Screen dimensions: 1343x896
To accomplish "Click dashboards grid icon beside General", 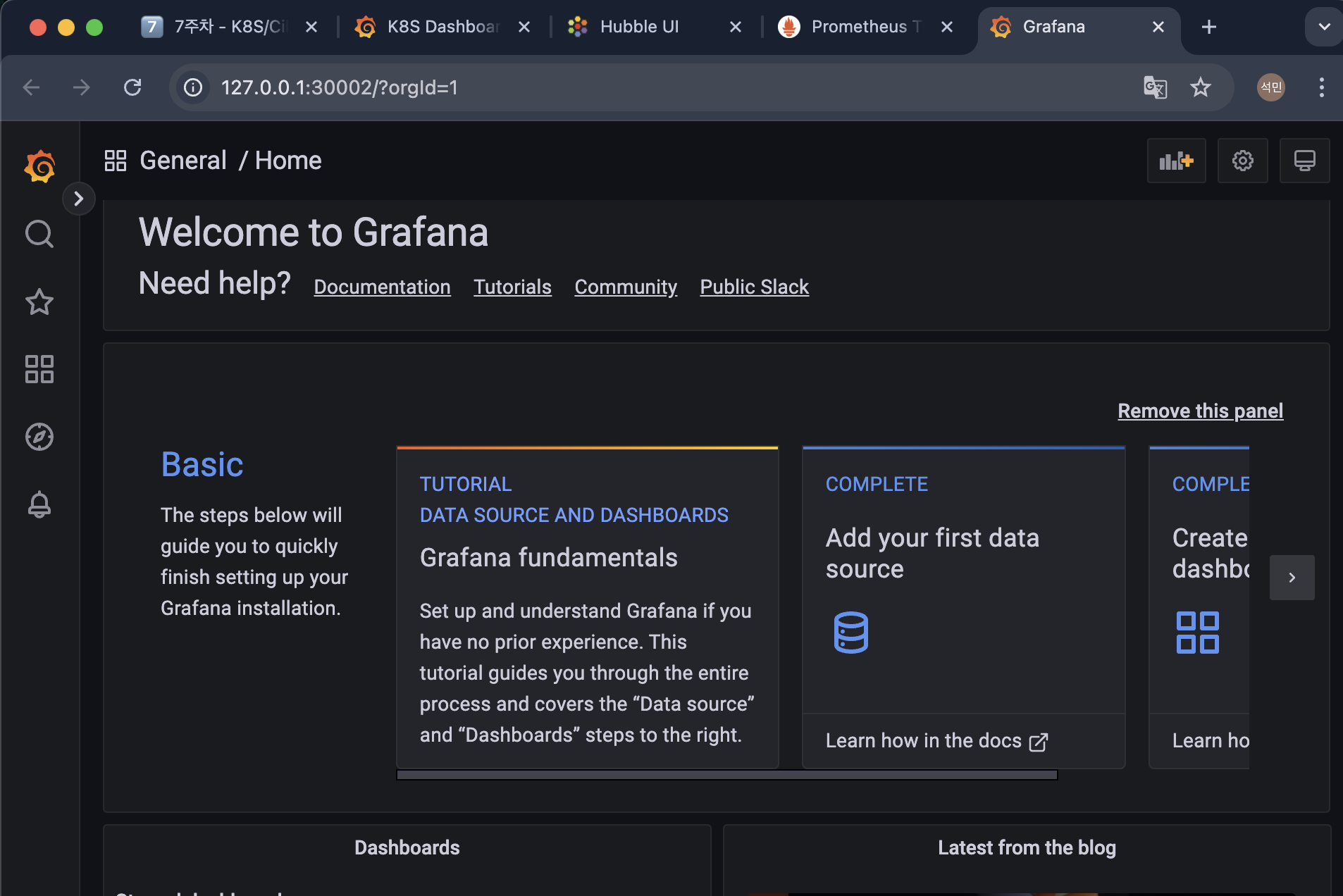I will [116, 161].
